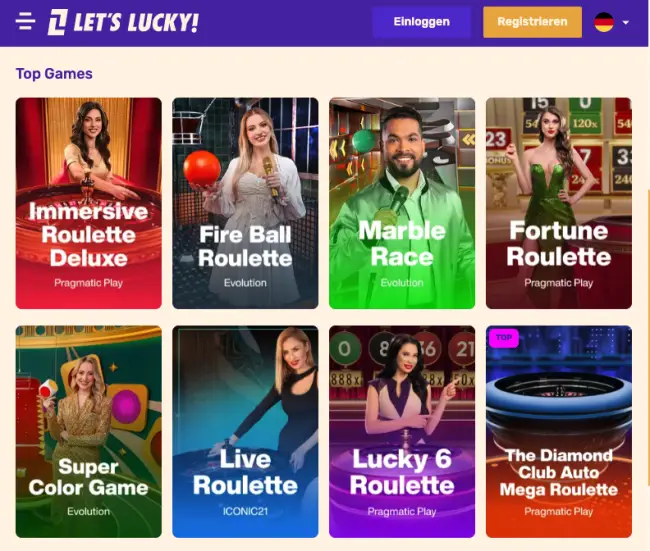Viewport: 650px width, 551px height.
Task: Select the German flag language icon
Action: [x=604, y=22]
